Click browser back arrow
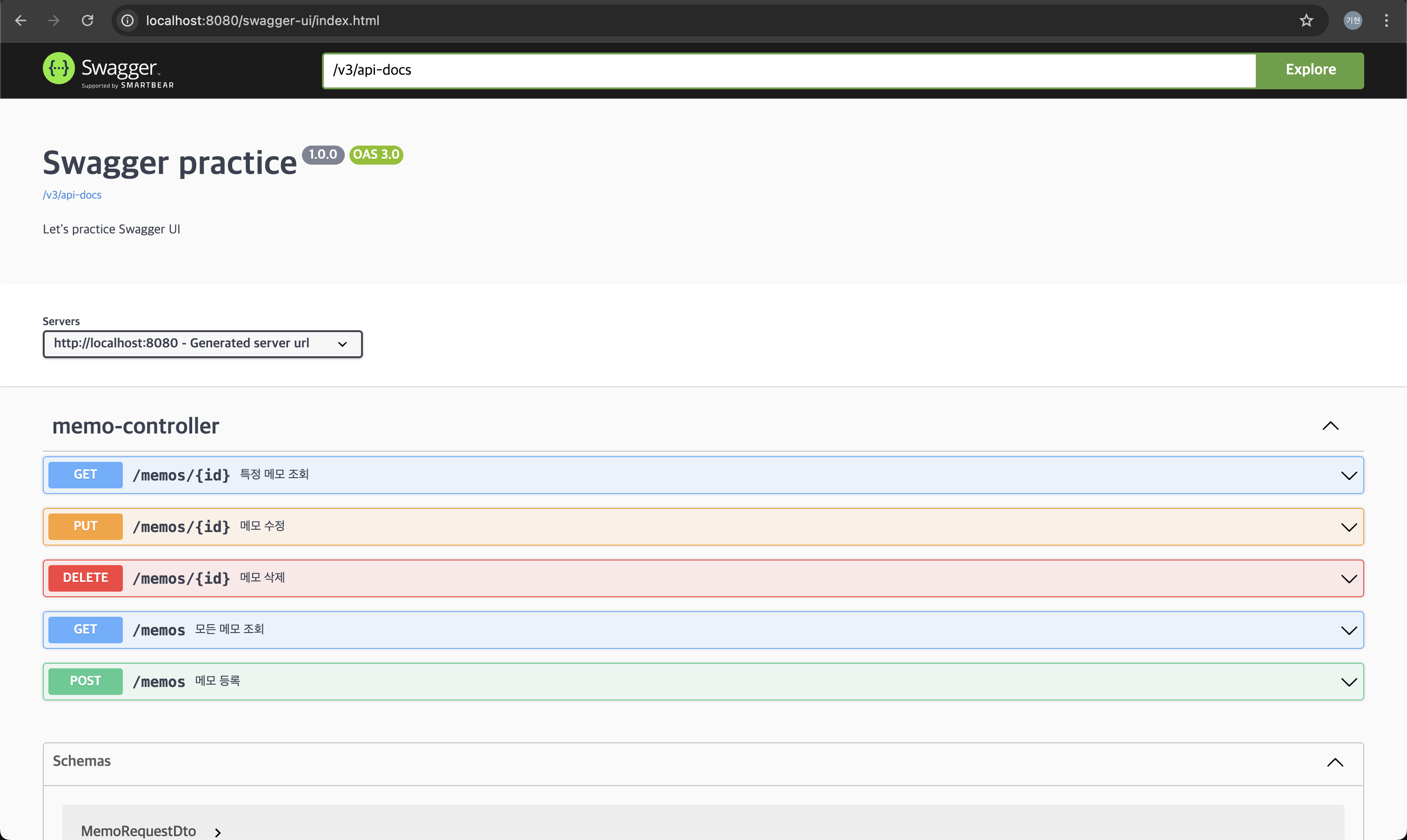1407x840 pixels. (x=21, y=21)
